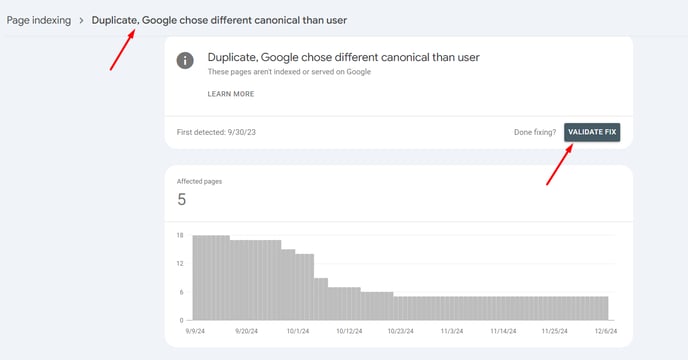Click the VALIDATE FIX button
Viewport: 688px width, 360px height.
point(592,132)
